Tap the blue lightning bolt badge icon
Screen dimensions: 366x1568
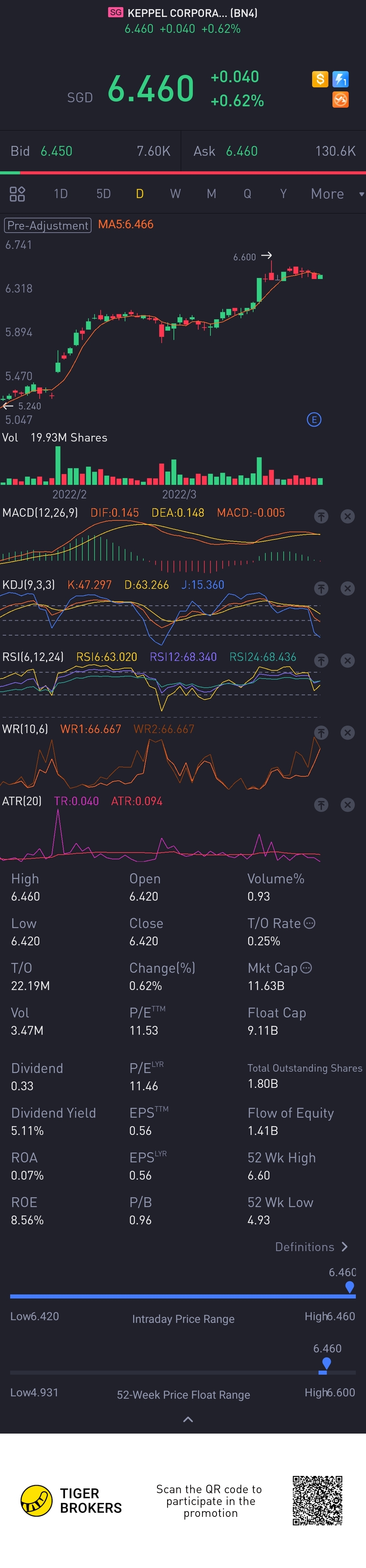341,79
